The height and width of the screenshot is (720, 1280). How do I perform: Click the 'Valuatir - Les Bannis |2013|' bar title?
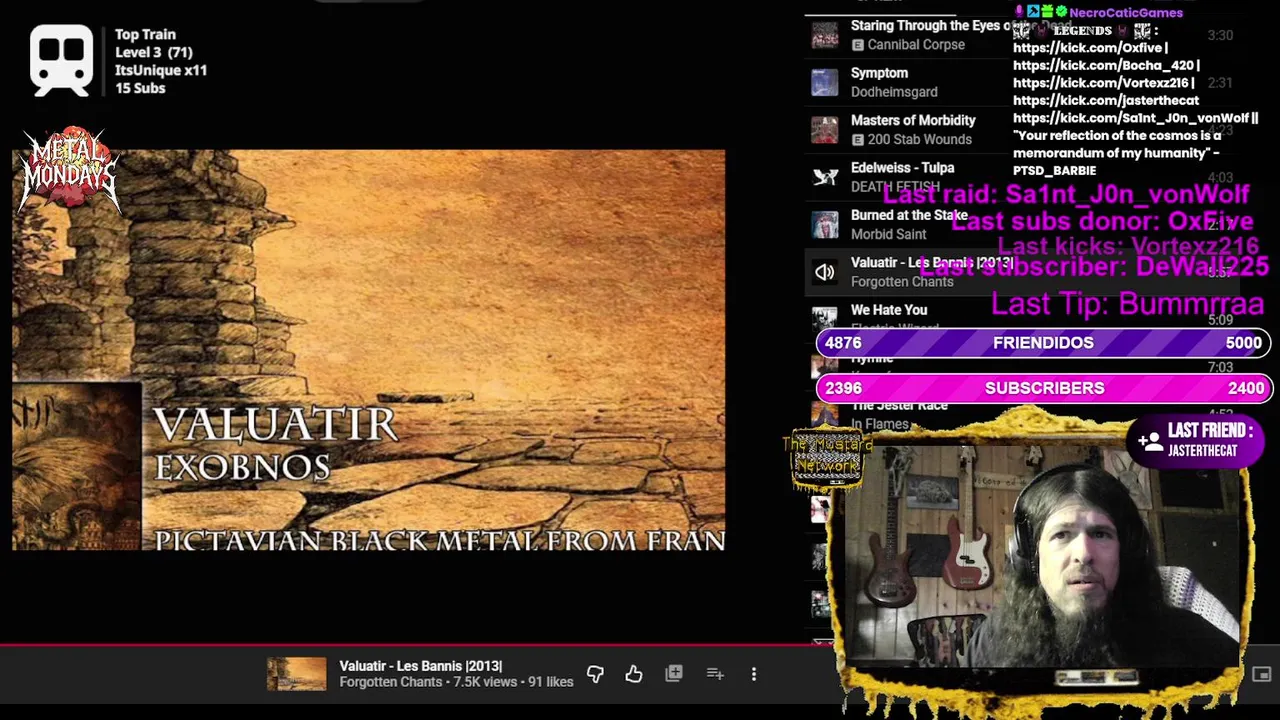click(420, 666)
